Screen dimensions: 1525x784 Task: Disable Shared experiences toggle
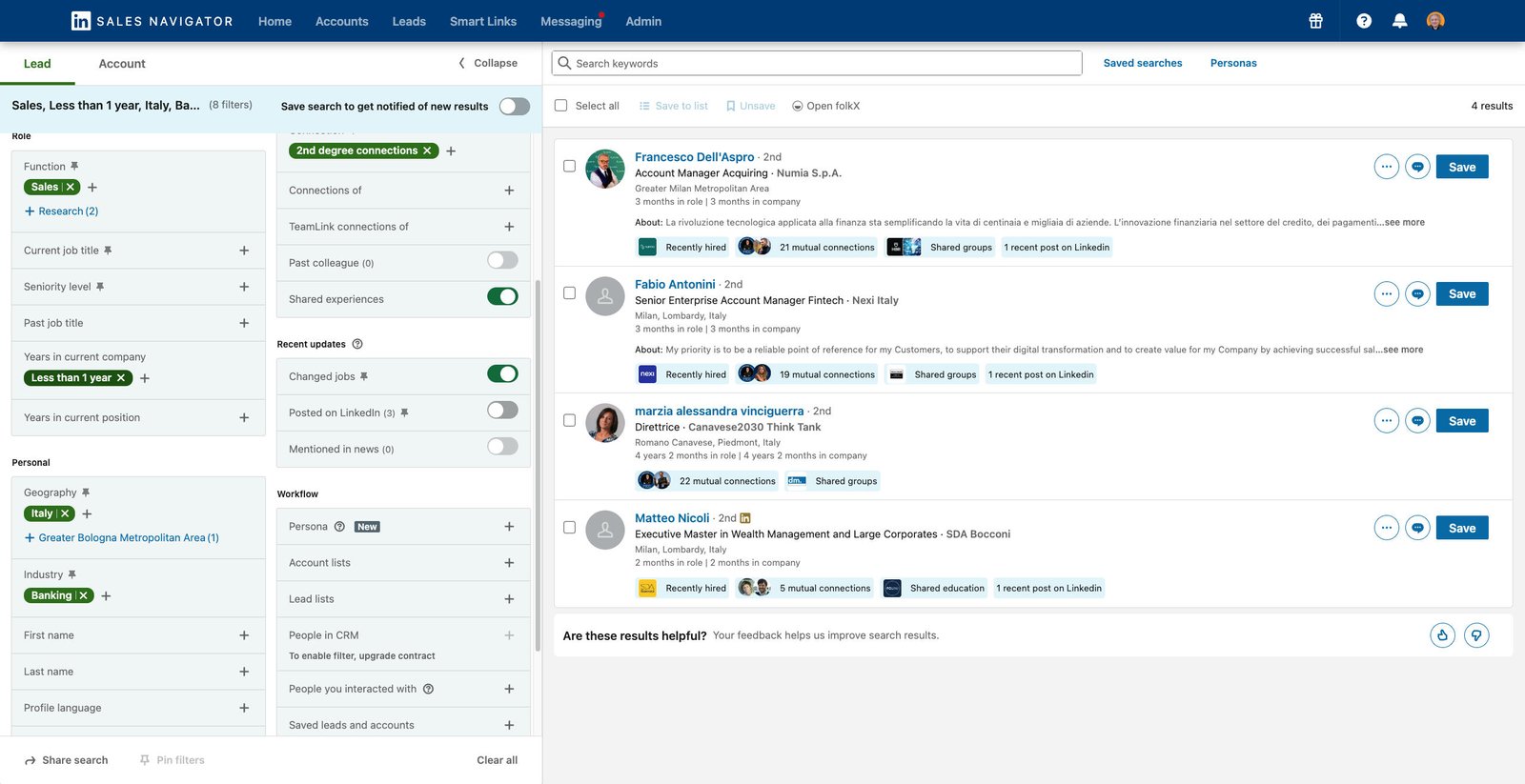(x=502, y=296)
